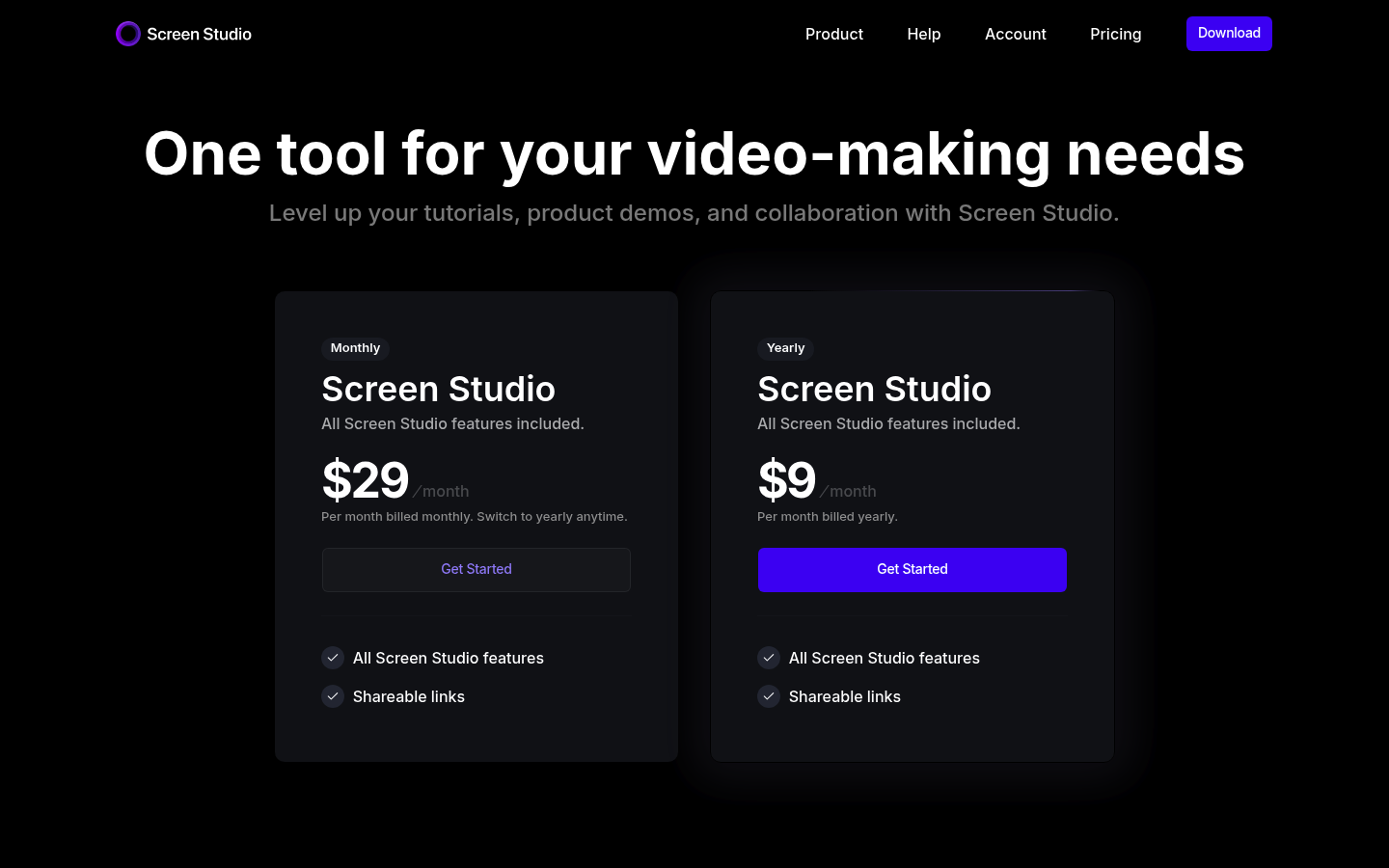Click '/month' next to the $29 price
The height and width of the screenshot is (868, 1389).
442,491
